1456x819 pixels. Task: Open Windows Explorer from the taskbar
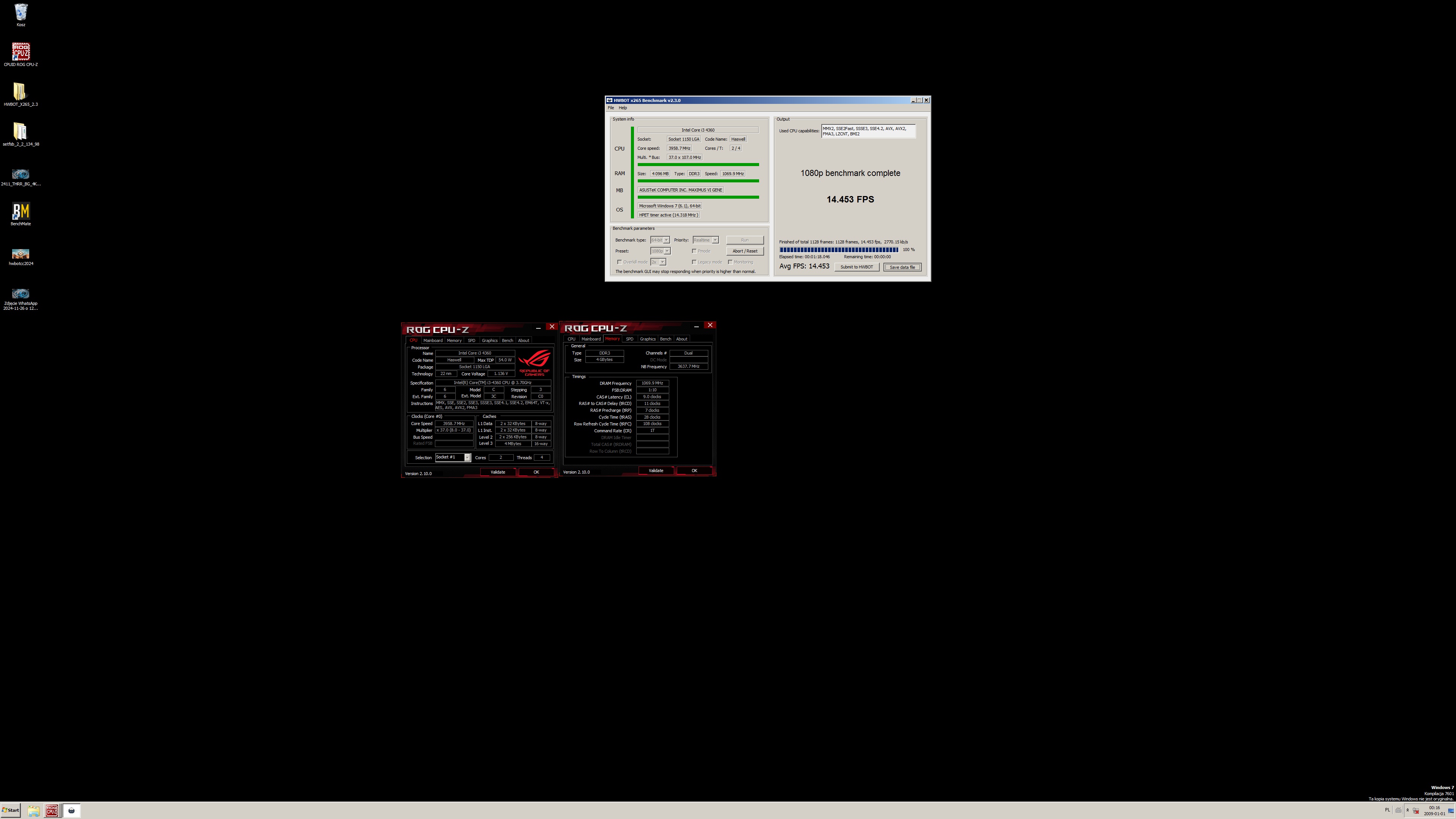point(34,811)
